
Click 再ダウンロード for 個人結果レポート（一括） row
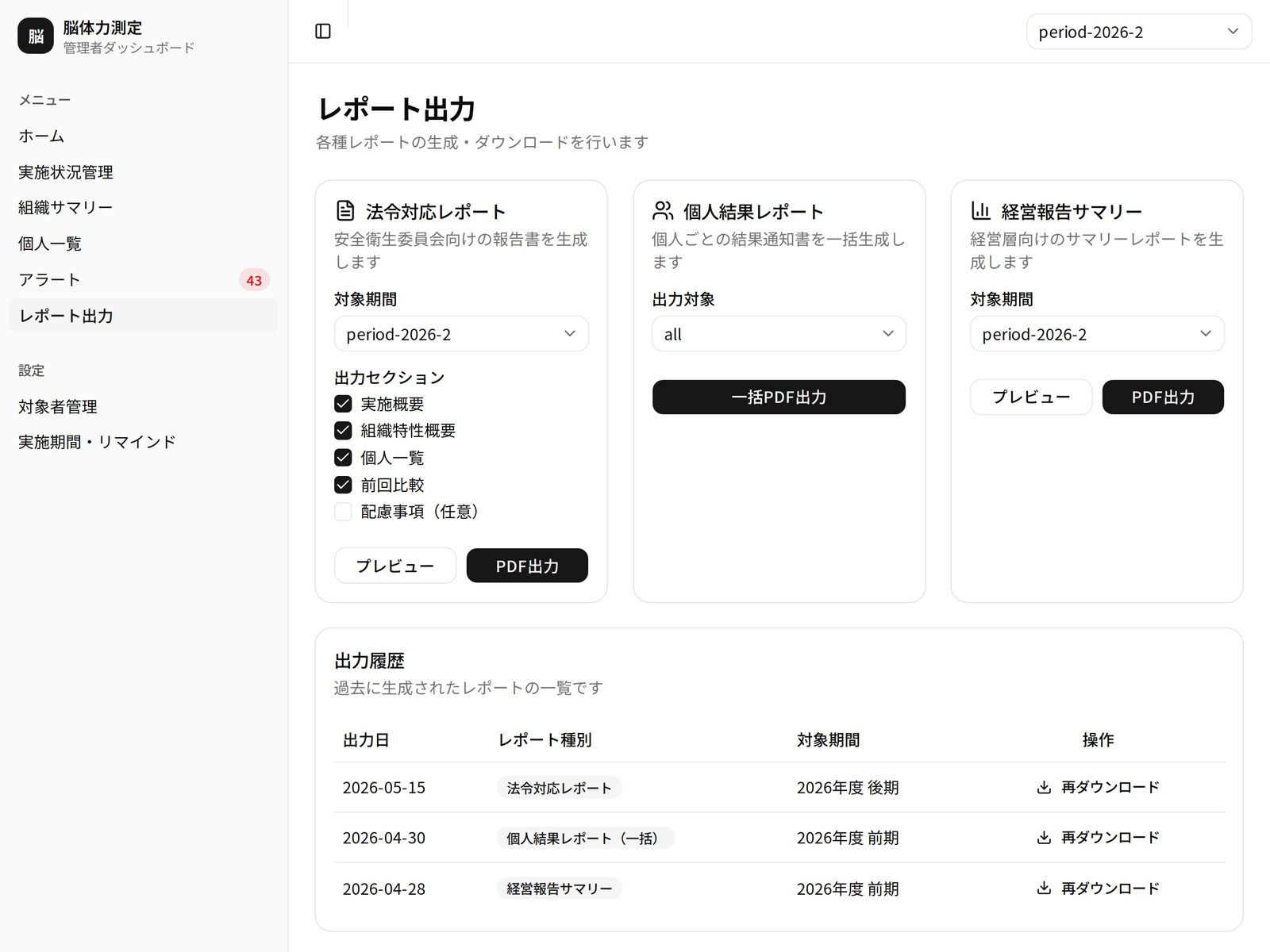coord(1098,838)
